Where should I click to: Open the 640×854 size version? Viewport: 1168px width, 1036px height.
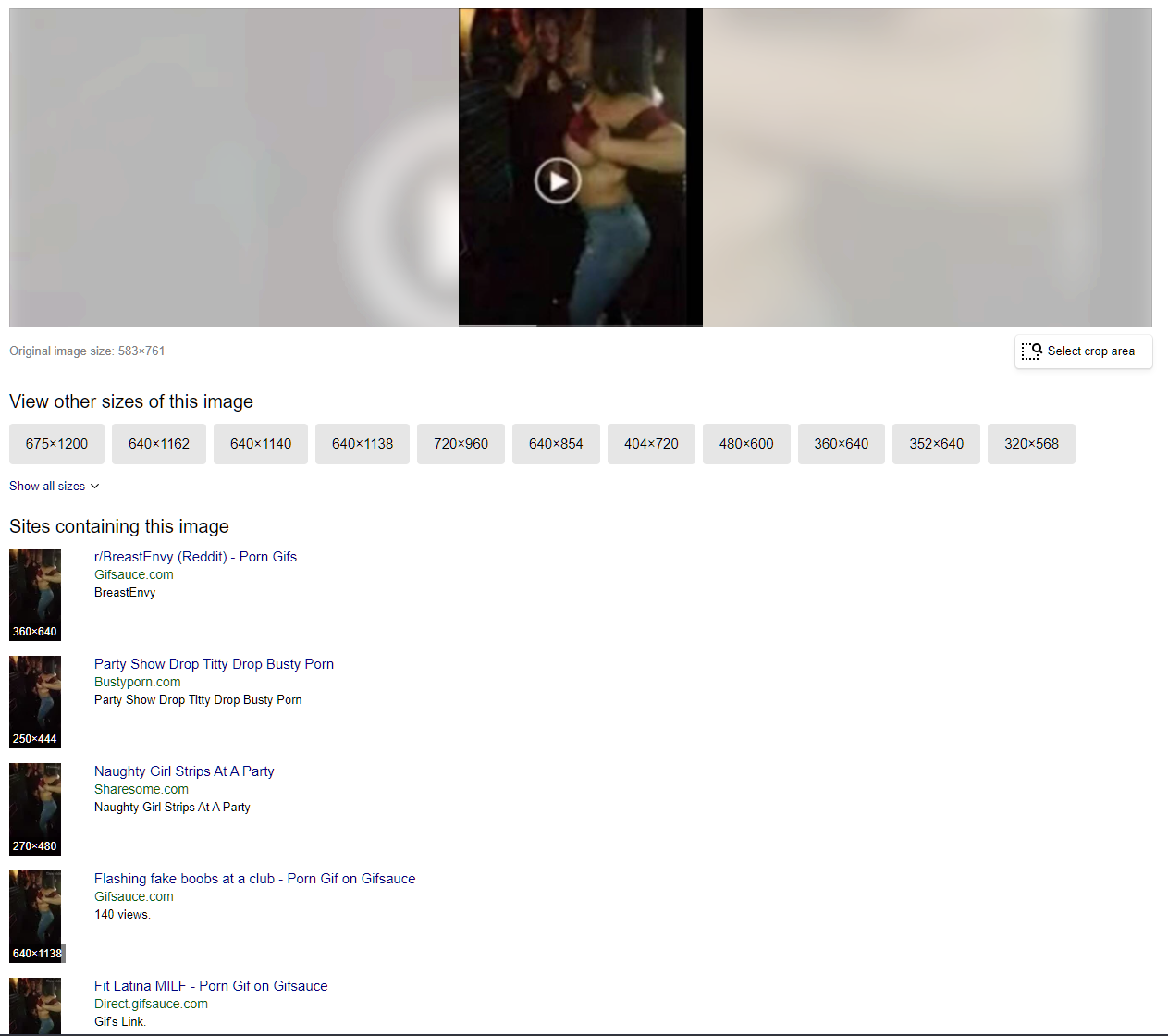point(556,444)
